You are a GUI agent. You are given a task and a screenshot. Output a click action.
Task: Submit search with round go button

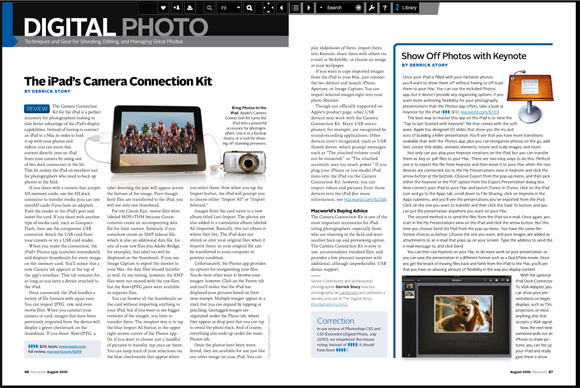(358, 8)
